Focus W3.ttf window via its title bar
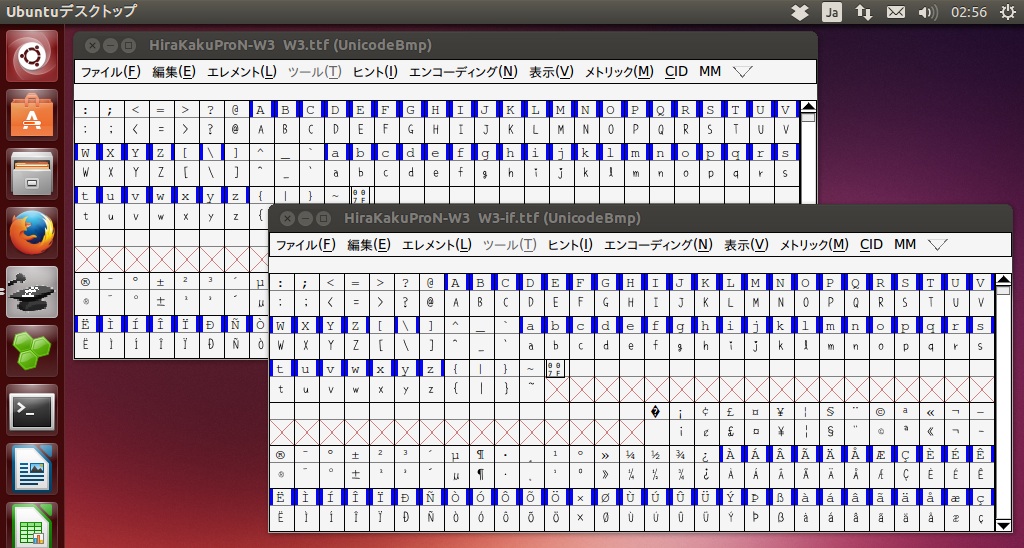The width and height of the screenshot is (1024, 548). tap(445, 45)
